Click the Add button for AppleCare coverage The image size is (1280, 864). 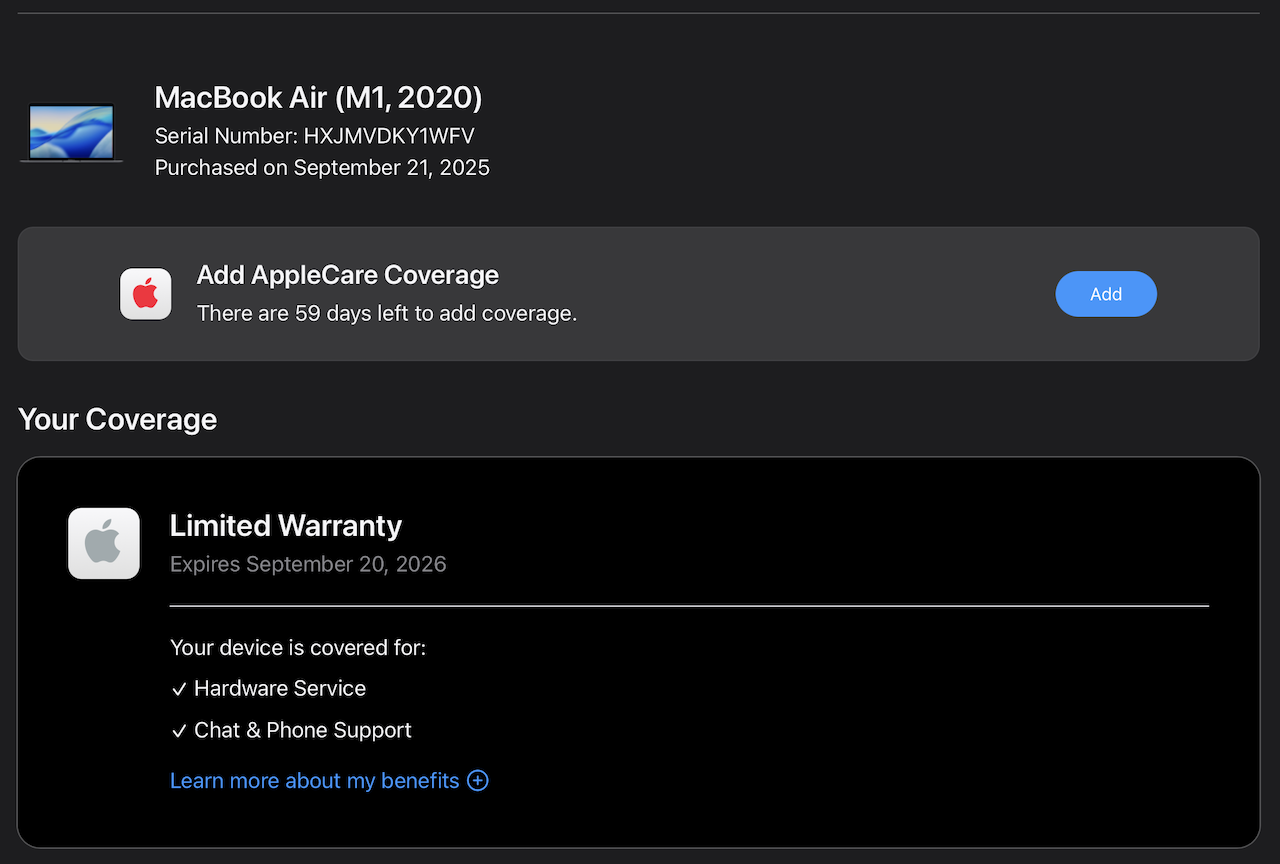point(1106,294)
